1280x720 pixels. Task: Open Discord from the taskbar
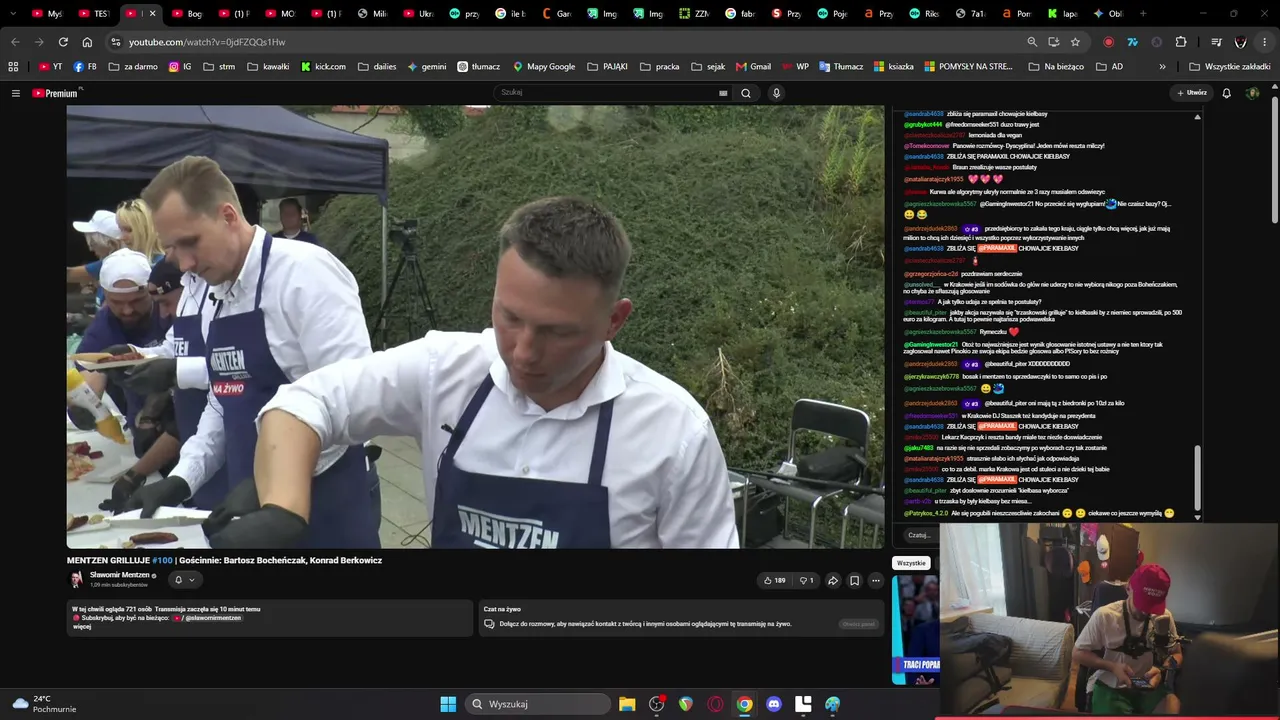tap(773, 704)
